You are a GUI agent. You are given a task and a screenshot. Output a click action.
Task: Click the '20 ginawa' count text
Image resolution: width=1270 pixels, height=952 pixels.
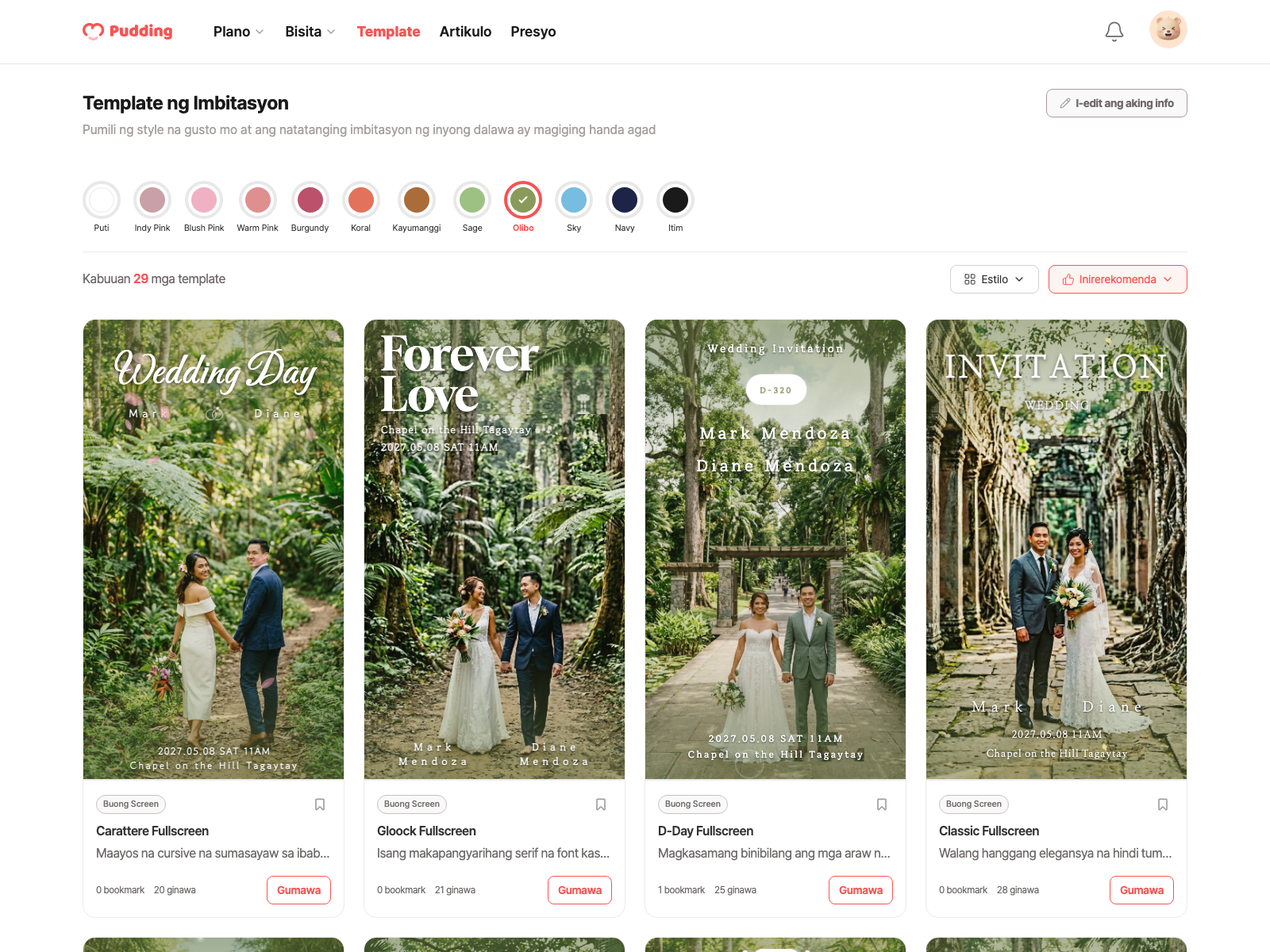tap(175, 890)
